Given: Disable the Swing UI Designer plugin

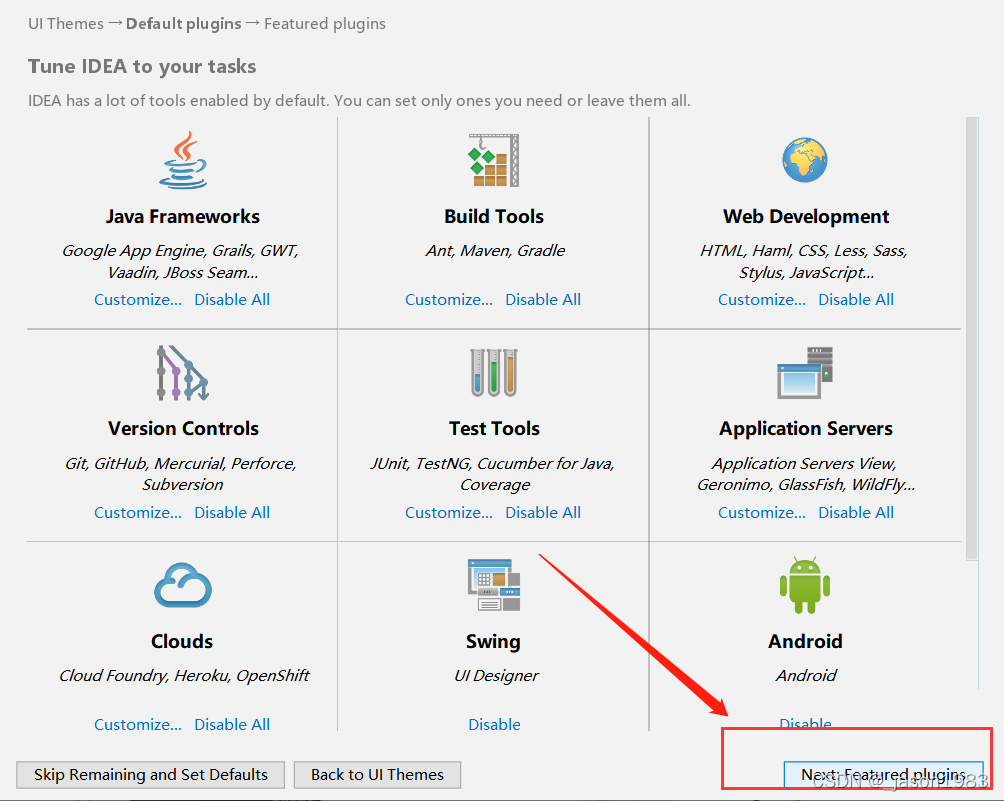Looking at the screenshot, I should tap(494, 725).
